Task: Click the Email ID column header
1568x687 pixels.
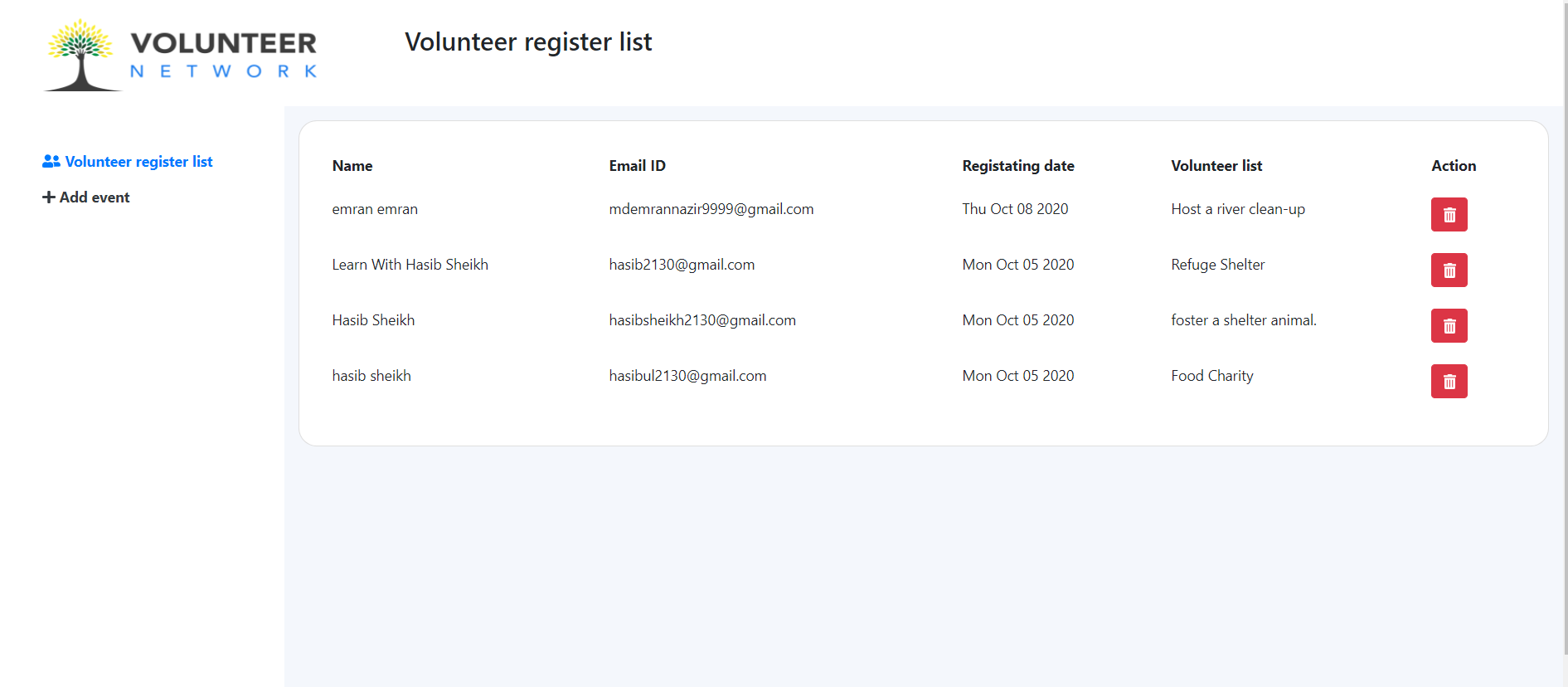Action: [637, 166]
